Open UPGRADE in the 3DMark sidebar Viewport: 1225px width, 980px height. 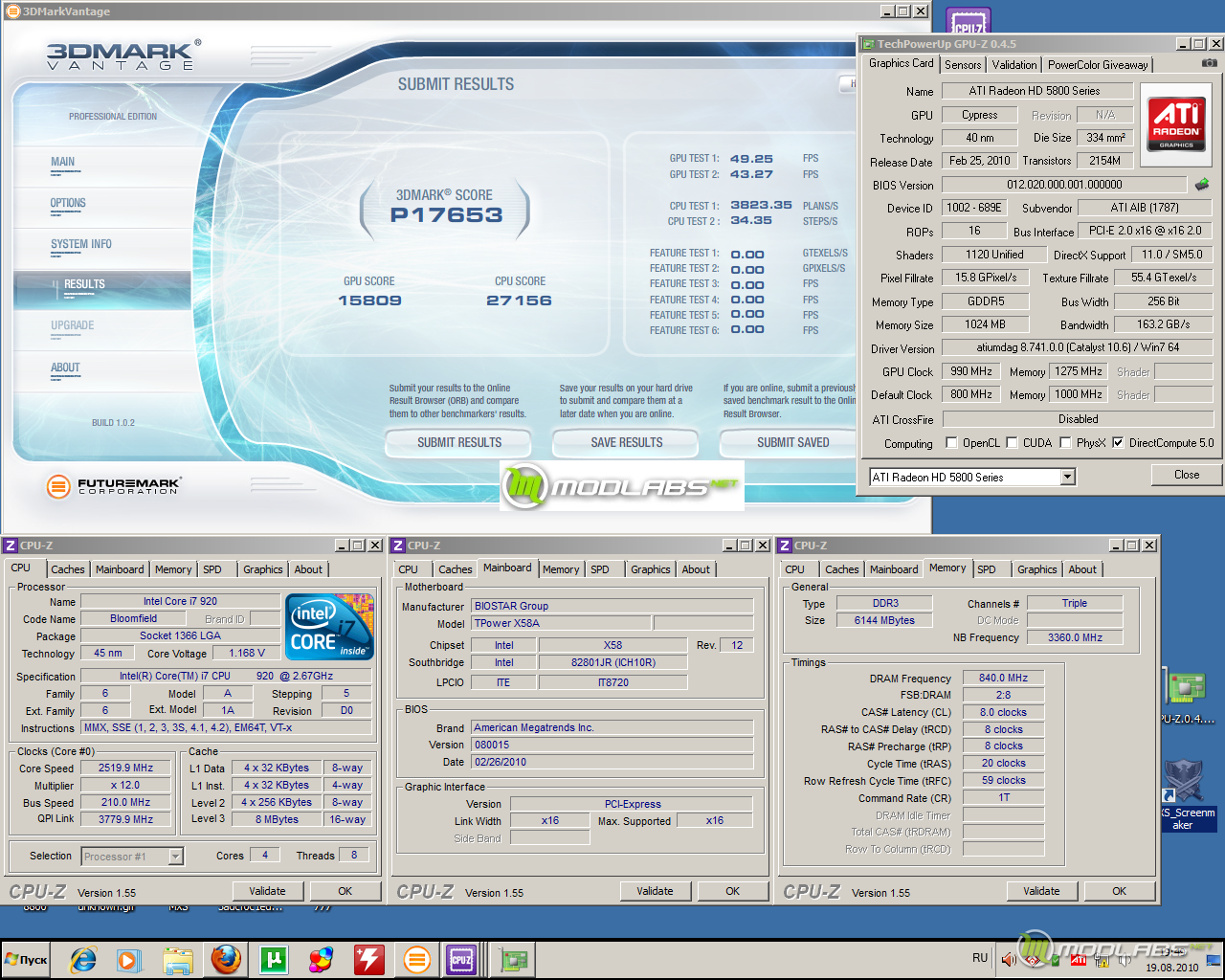point(73,326)
